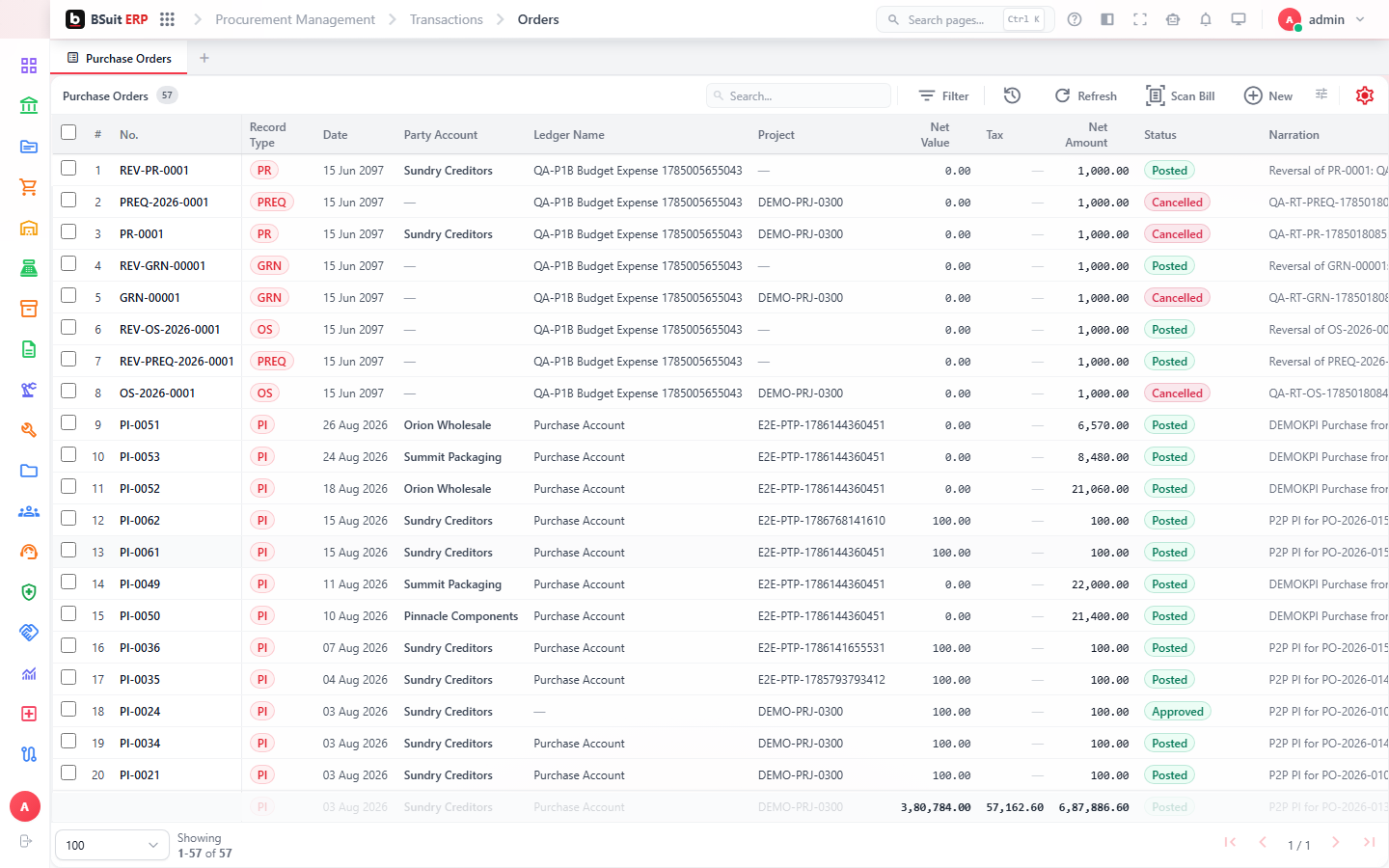Go to Procurement Management breadcrumb
This screenshot has height=868, width=1389.
295,19
